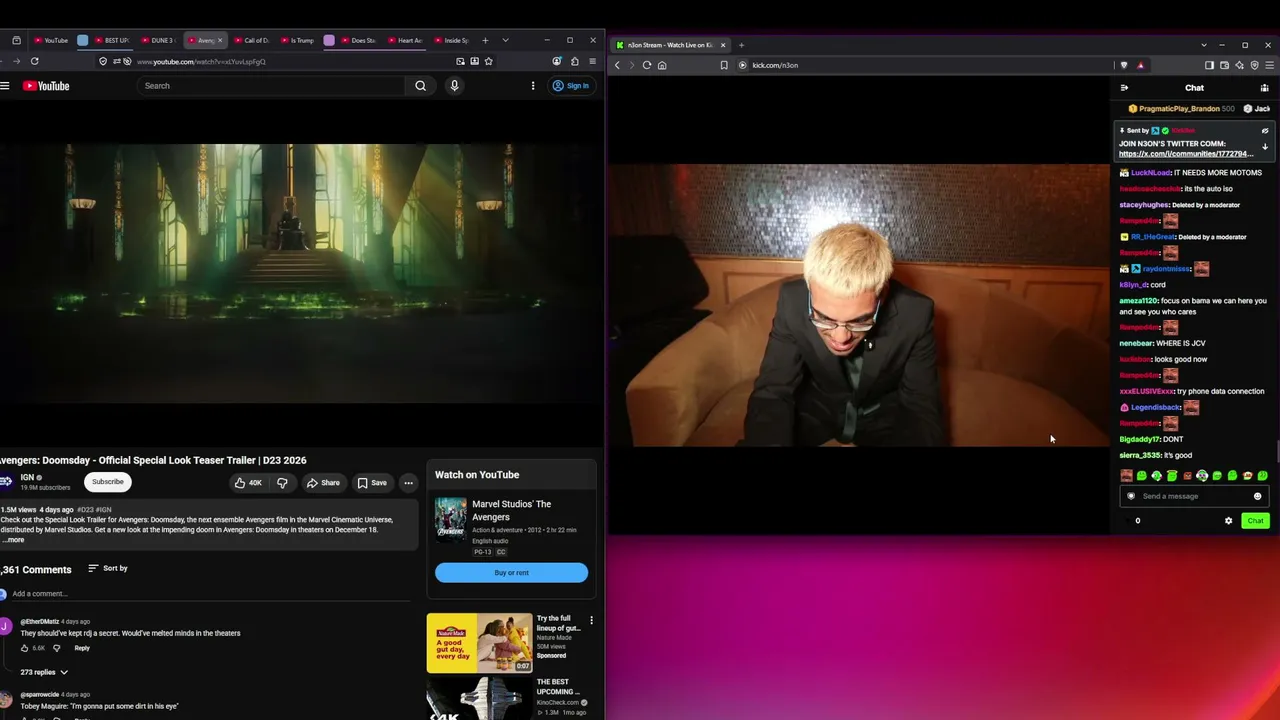This screenshot has height=720, width=1280.
Task: Reload the YouTube page
Action: 34,61
